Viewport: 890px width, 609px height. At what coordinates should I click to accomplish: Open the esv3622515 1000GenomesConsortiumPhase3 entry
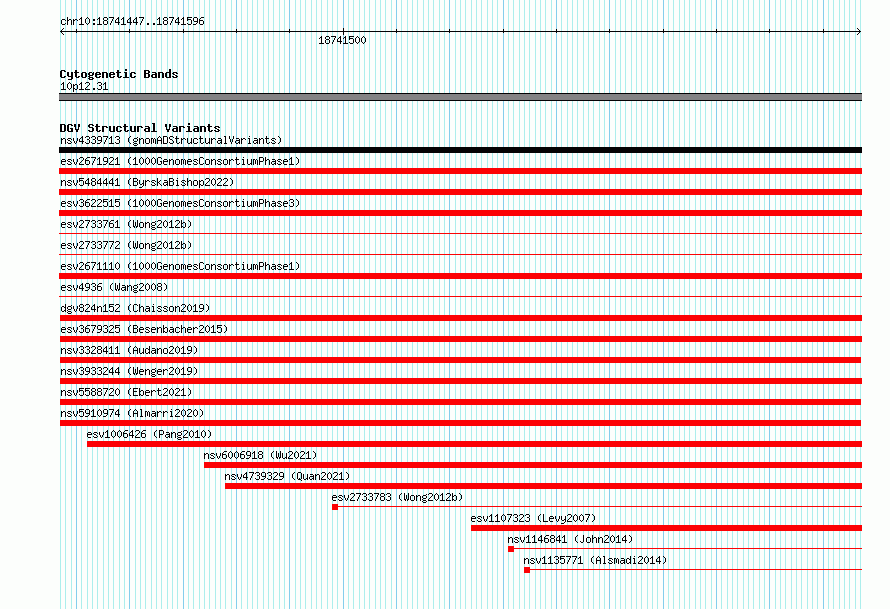180,203
